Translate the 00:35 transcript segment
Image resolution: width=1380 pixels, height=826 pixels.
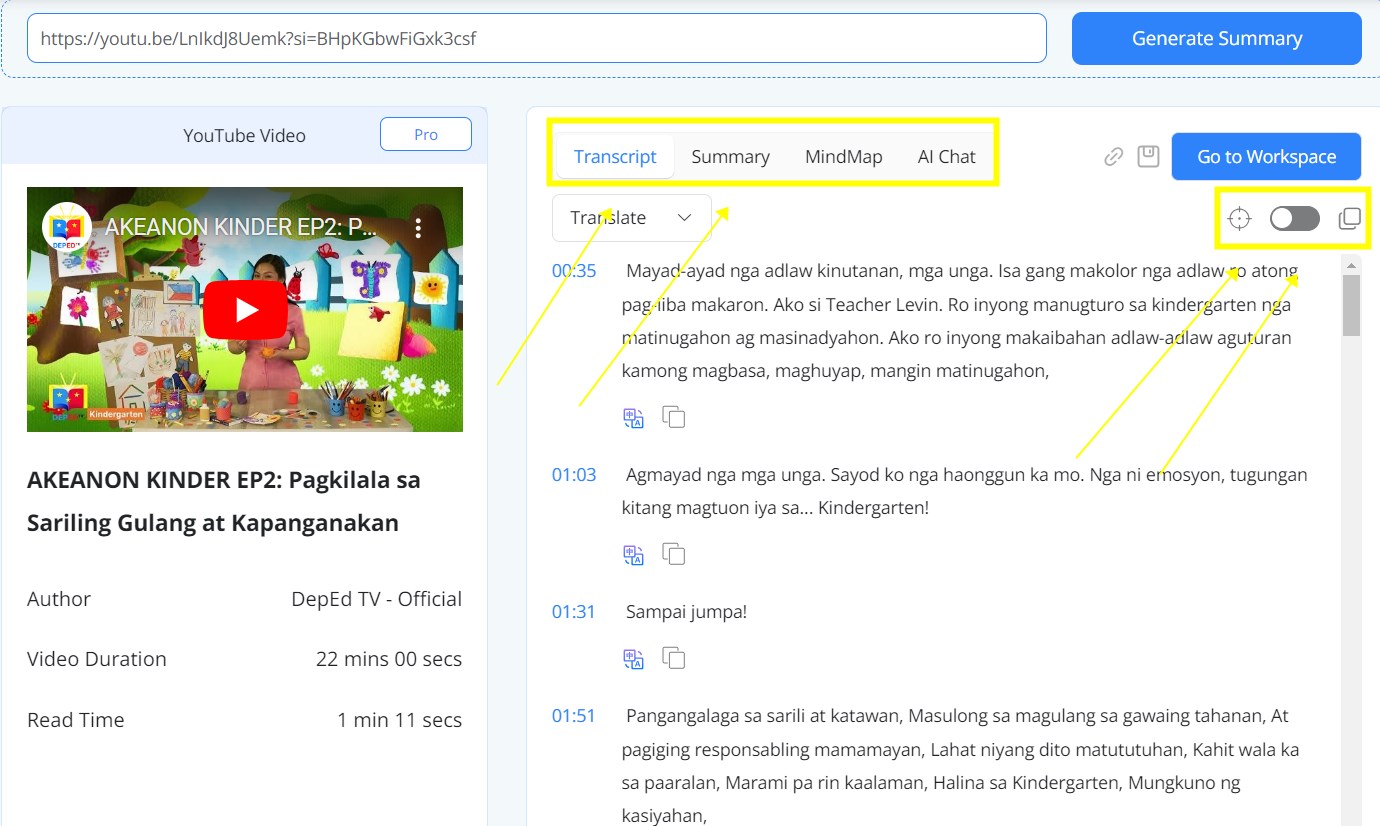[x=633, y=417]
